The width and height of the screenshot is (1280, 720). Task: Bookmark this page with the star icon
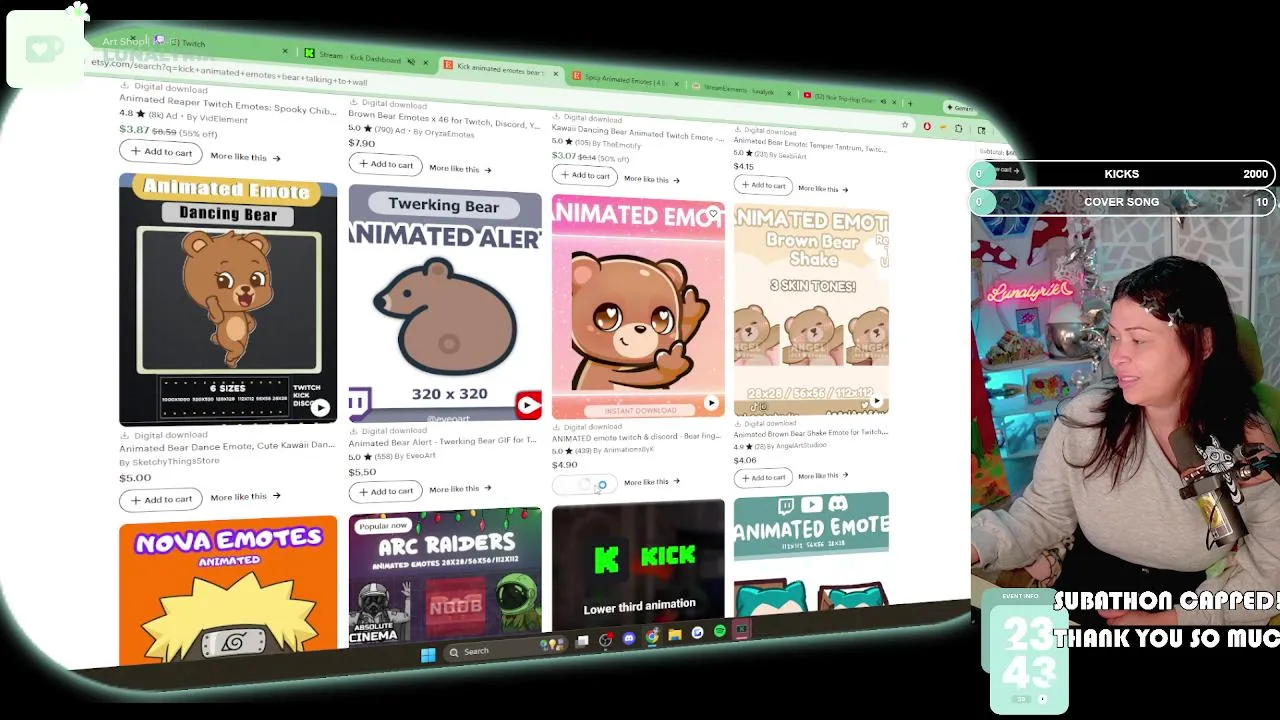(x=904, y=125)
